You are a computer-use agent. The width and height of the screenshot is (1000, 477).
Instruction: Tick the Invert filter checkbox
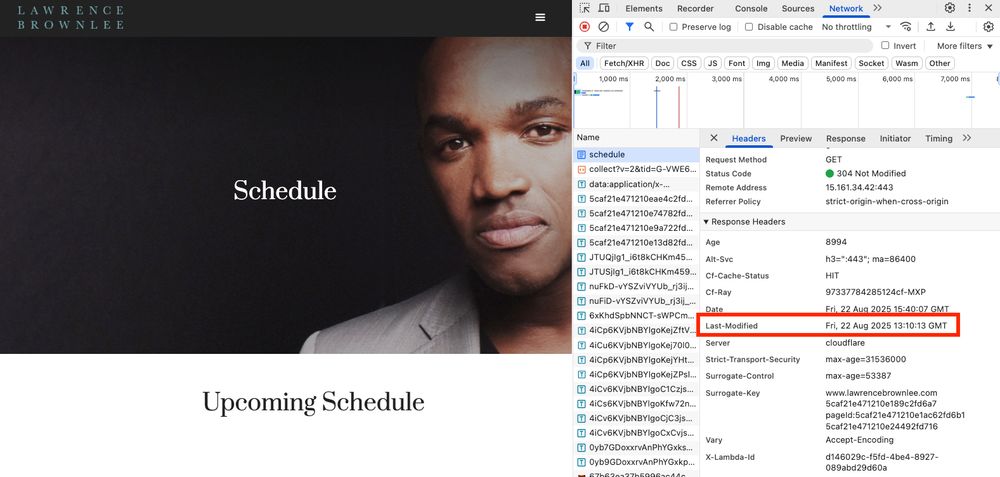click(x=885, y=45)
